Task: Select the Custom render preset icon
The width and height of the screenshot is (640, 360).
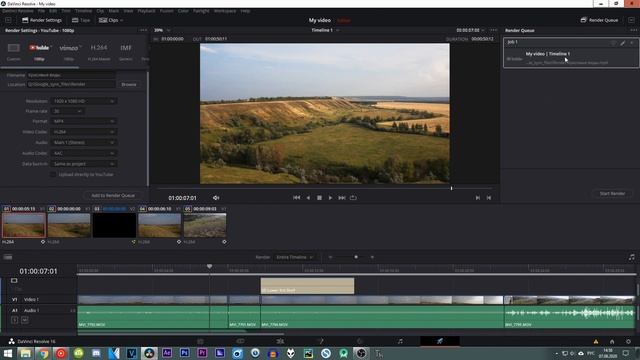Action: coord(13,48)
